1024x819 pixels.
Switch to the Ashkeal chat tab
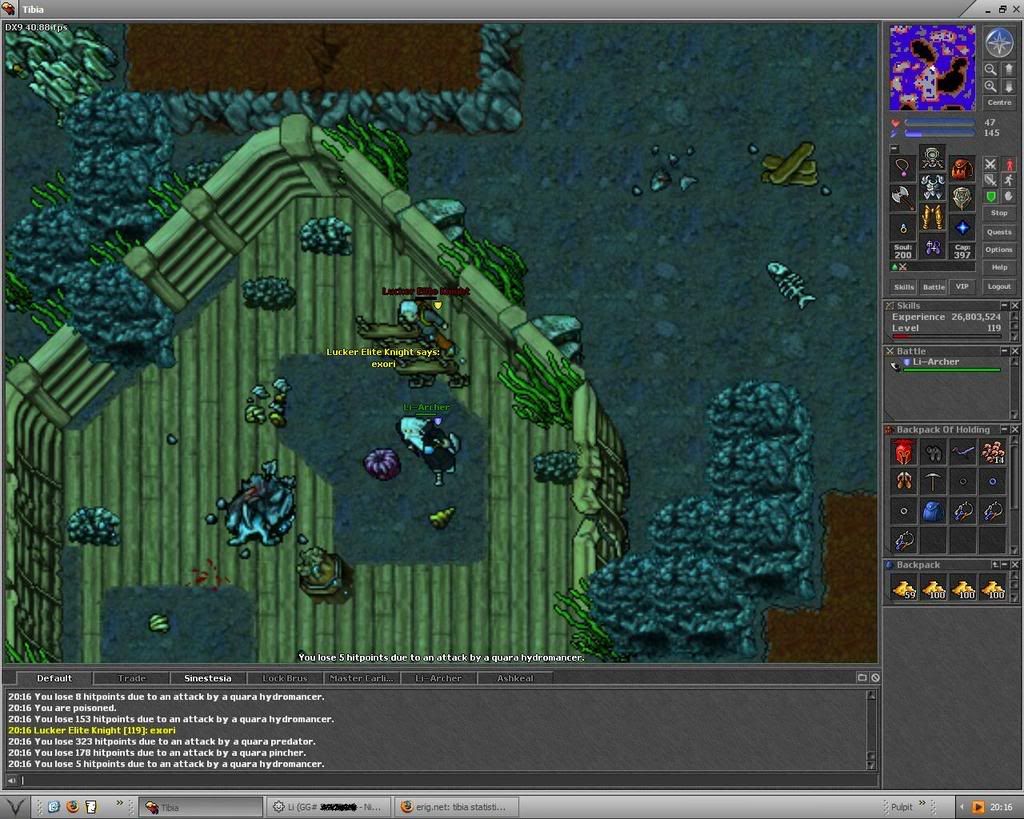pos(515,678)
